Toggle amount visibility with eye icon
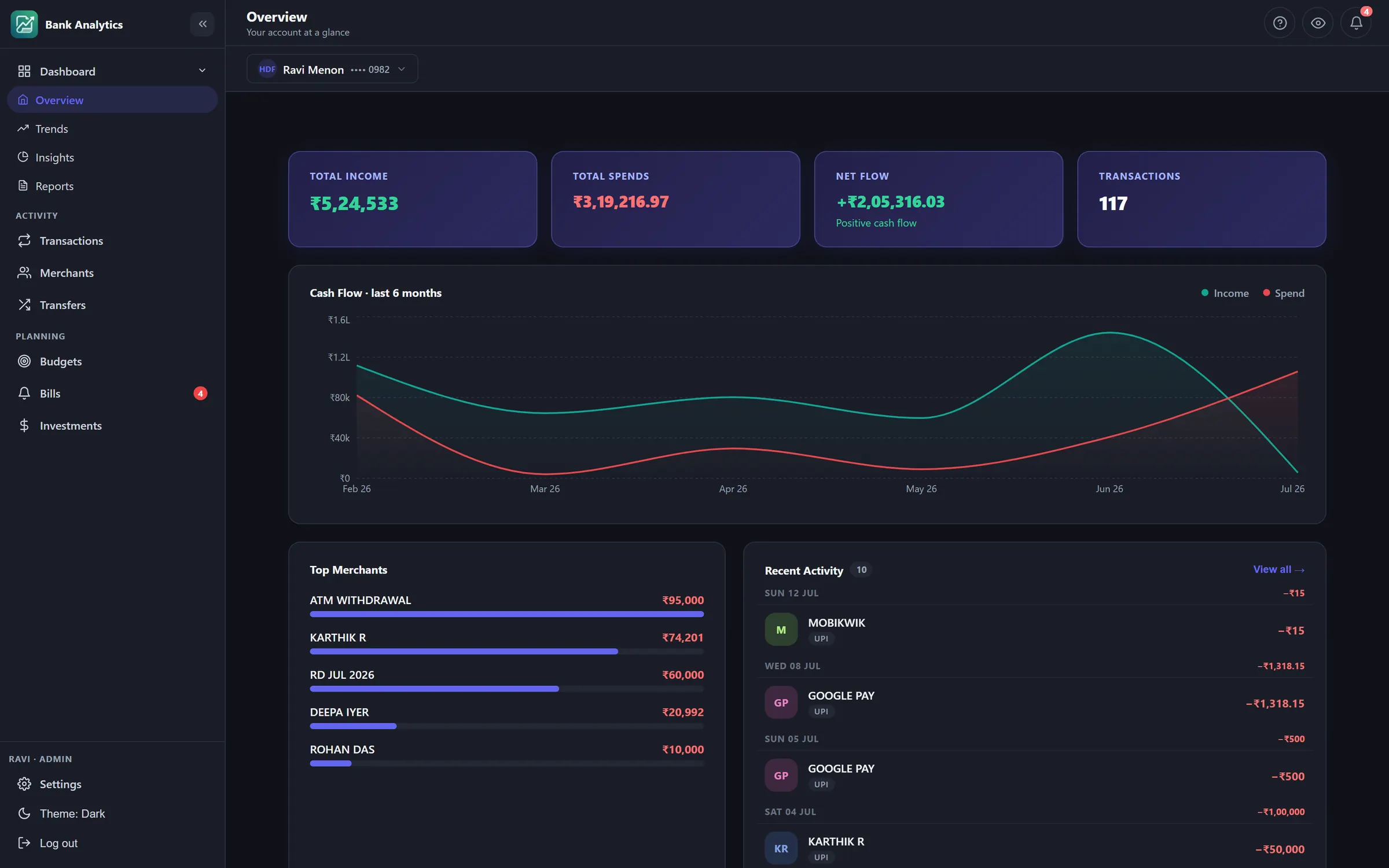 [1318, 23]
